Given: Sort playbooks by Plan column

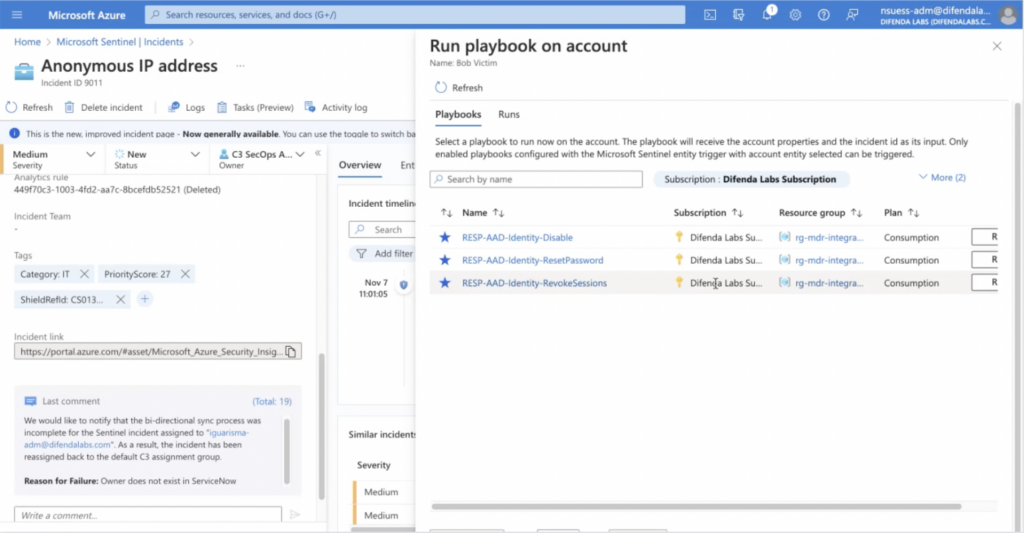Looking at the screenshot, I should (x=901, y=212).
